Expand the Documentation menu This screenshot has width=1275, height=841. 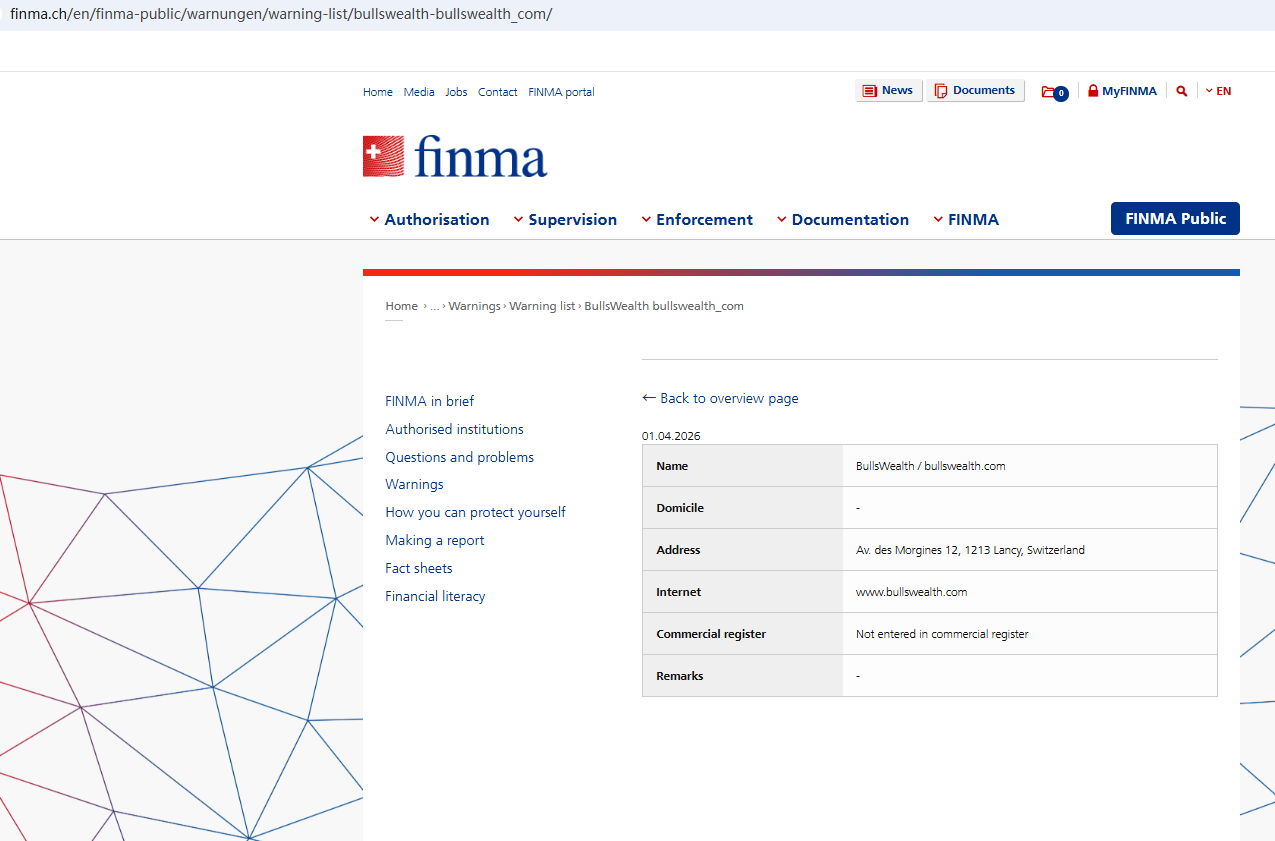pos(842,220)
